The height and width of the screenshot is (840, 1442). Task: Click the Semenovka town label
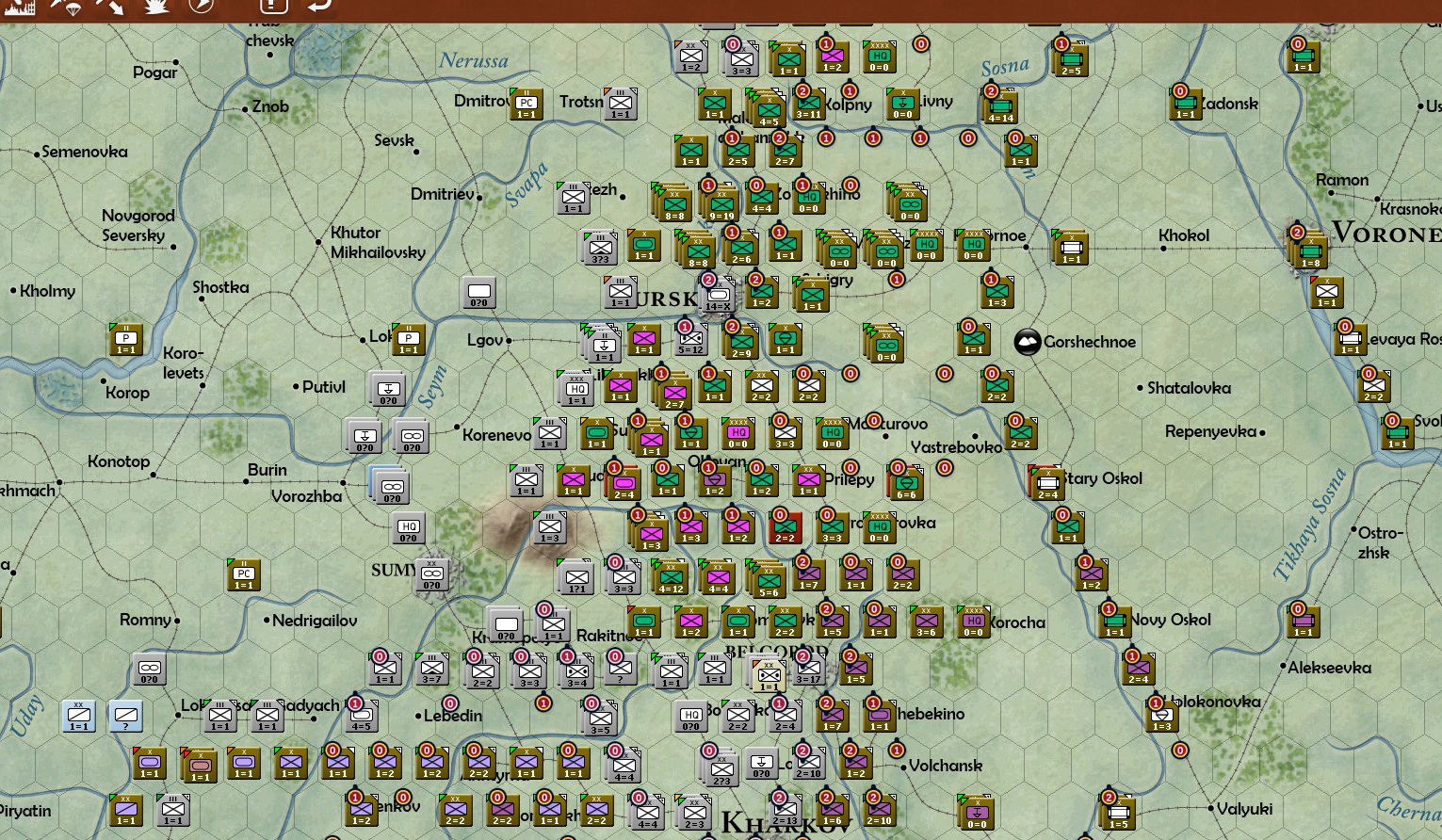tap(85, 152)
